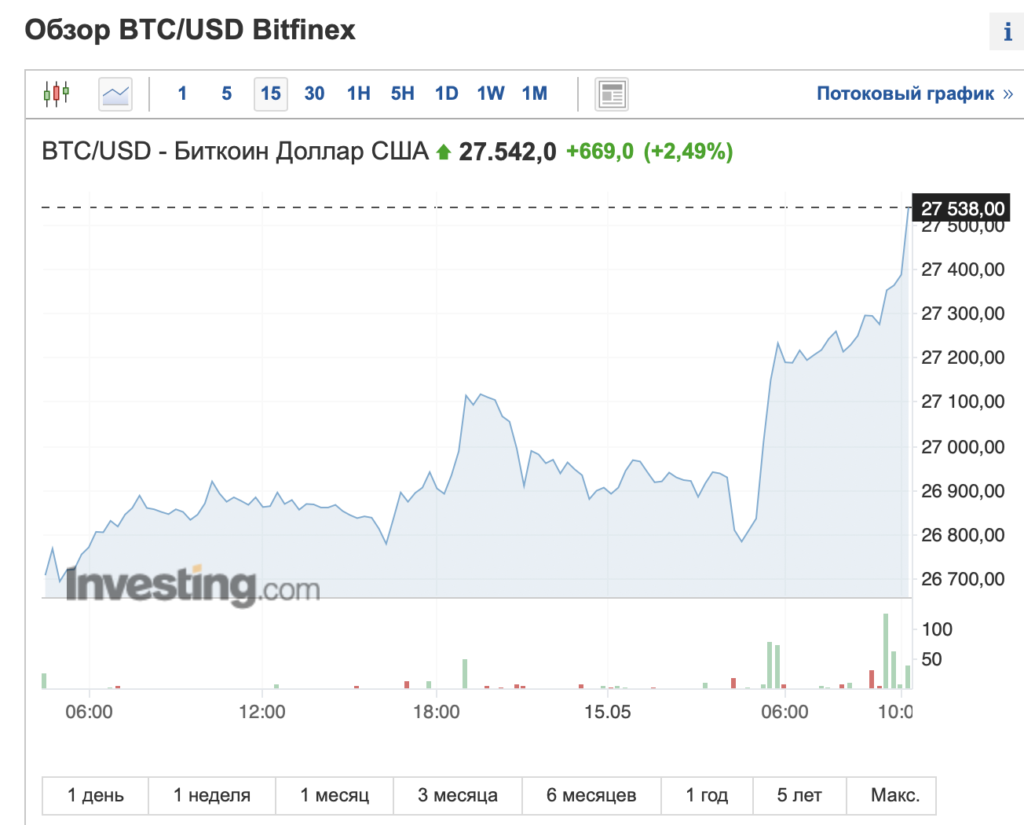Set range to 3 месяца
The height and width of the screenshot is (825, 1024).
pos(457,795)
